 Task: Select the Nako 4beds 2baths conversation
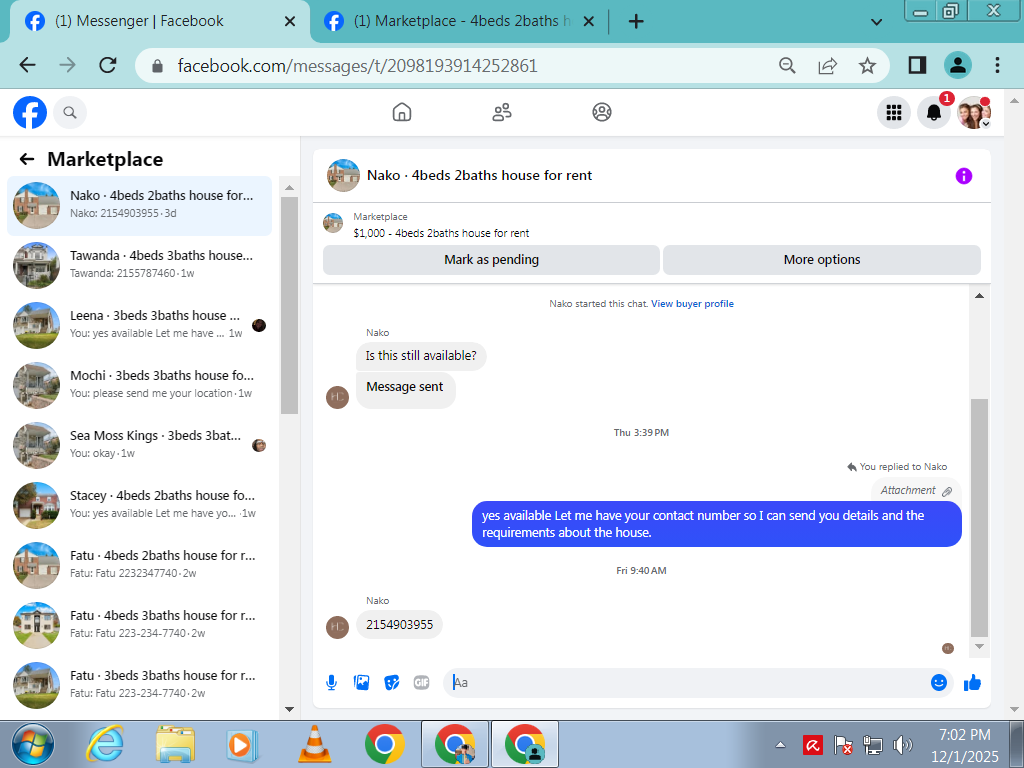coord(139,205)
